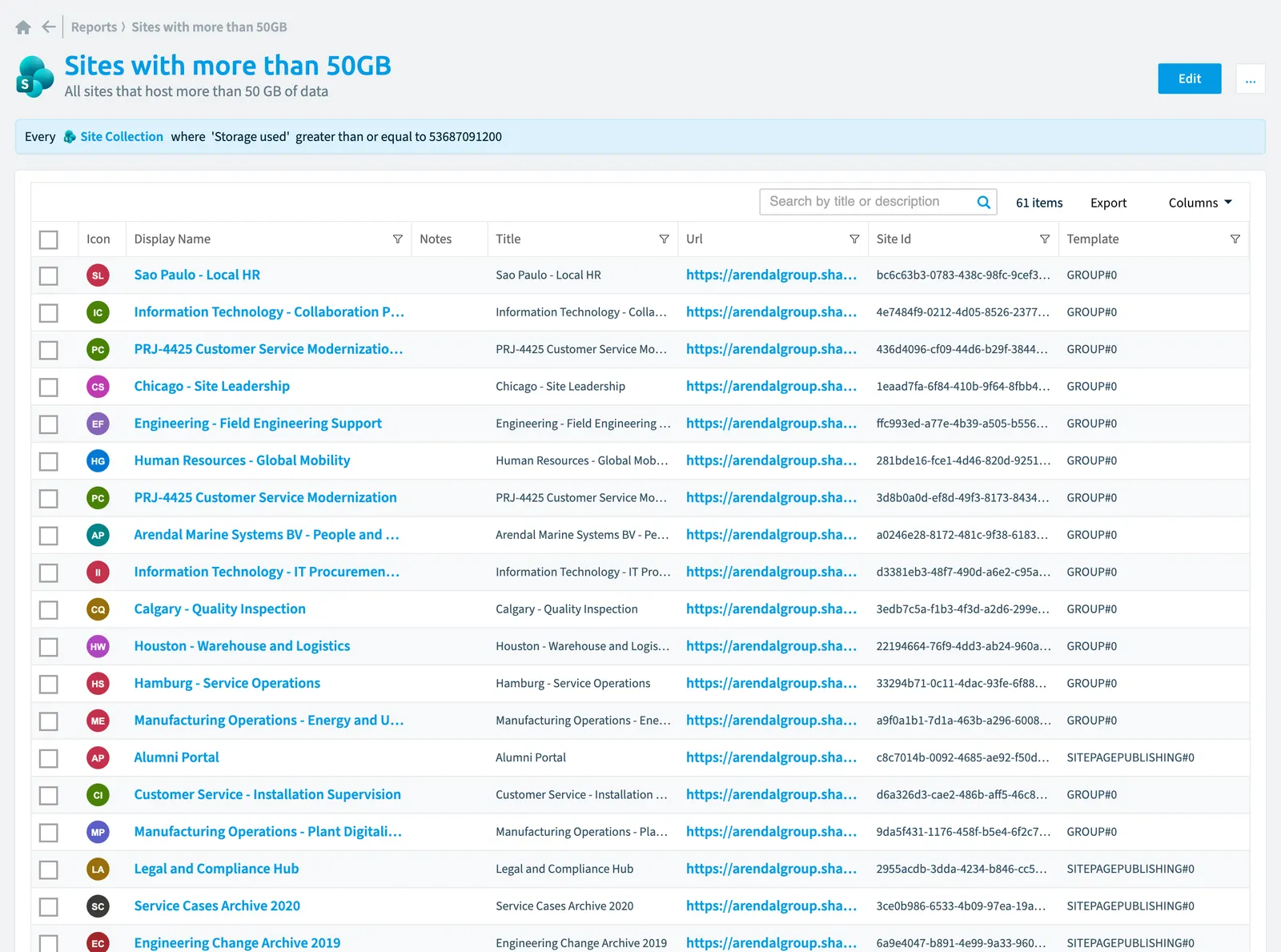Open the more options ellipsis menu
The width and height of the screenshot is (1281, 952).
(x=1251, y=78)
